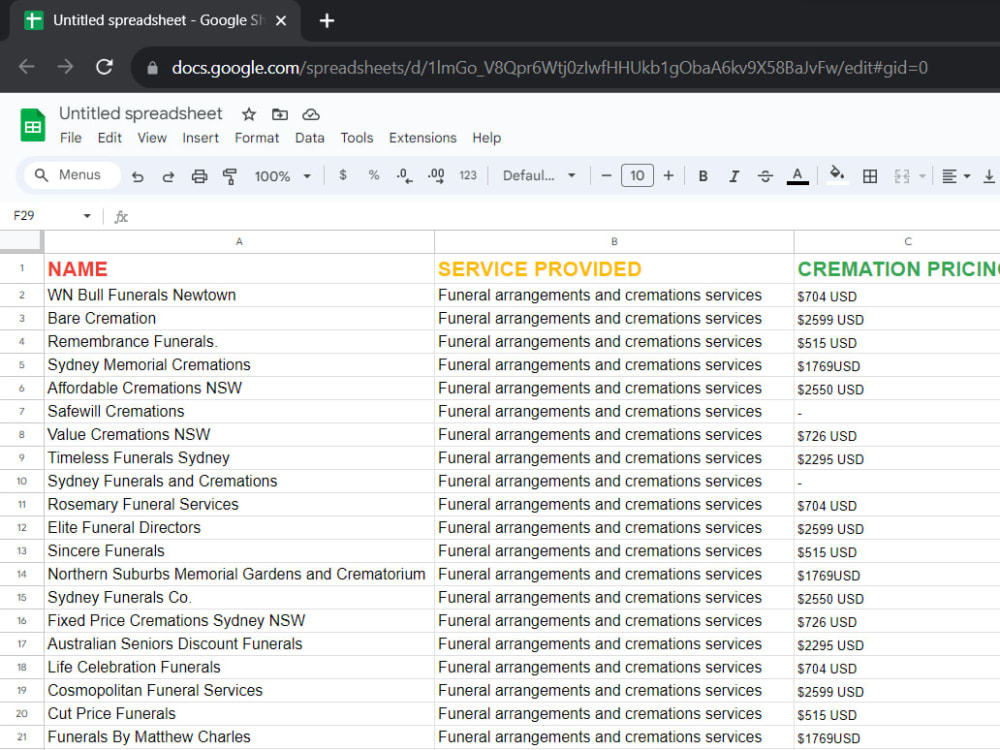Viewport: 1000px width, 750px height.
Task: Undo the last action
Action: (x=138, y=175)
